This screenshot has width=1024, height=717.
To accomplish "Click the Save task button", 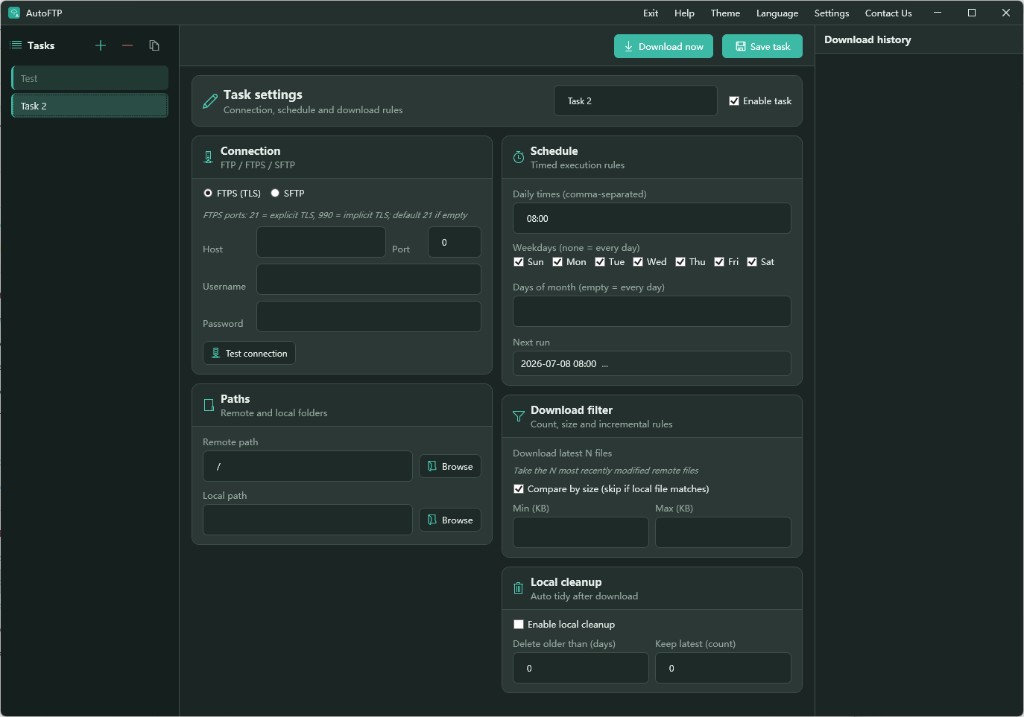I will coord(762,46).
